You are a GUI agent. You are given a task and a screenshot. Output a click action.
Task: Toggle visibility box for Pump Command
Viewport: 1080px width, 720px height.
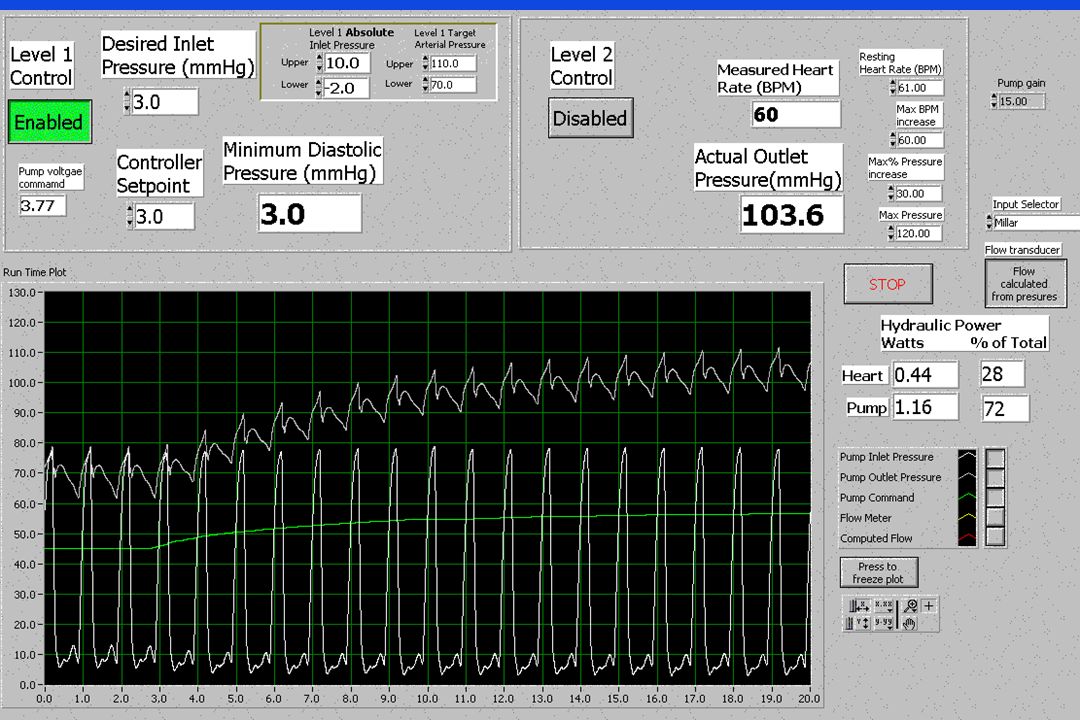pos(995,497)
